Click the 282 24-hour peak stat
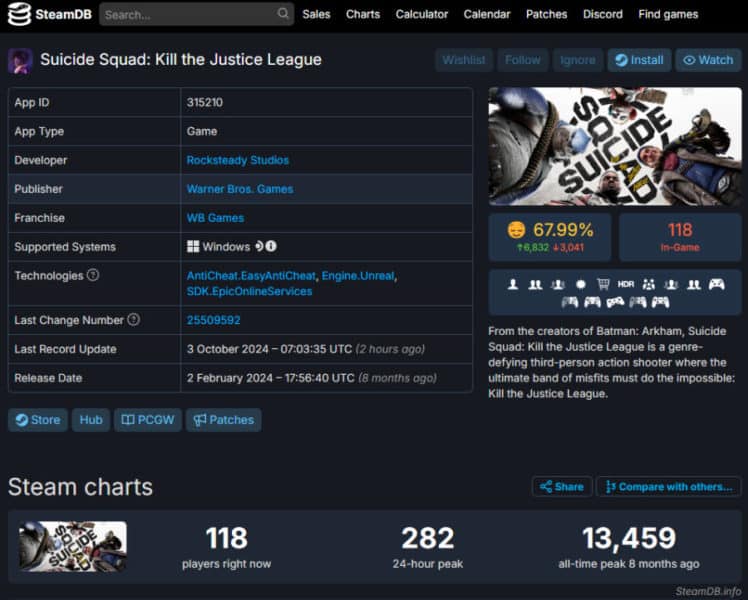The width and height of the screenshot is (748, 600). [x=428, y=547]
